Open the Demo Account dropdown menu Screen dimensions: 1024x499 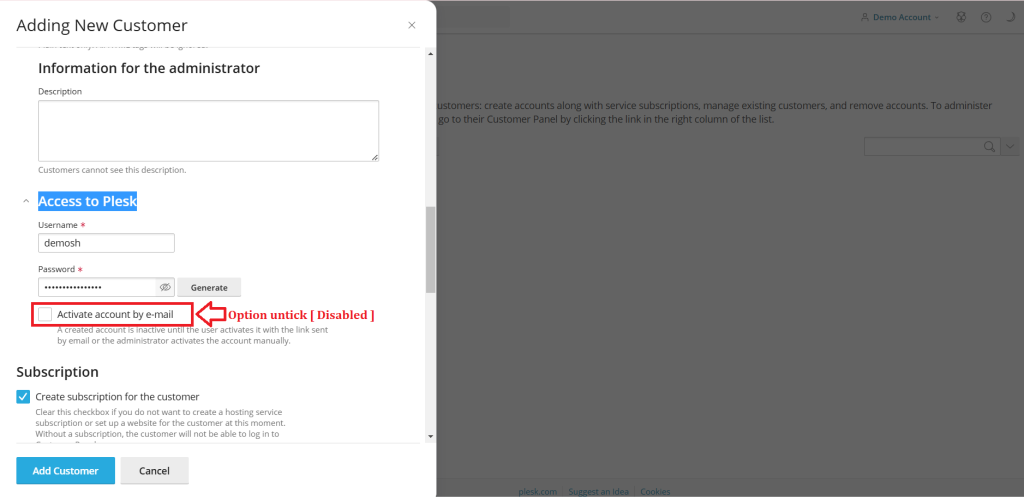901,18
